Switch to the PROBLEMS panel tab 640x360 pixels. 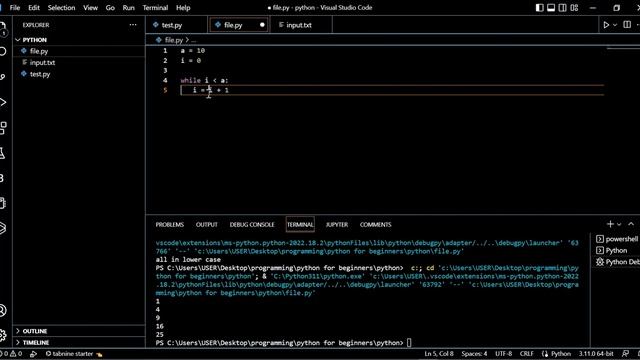pyautogui.click(x=169, y=224)
